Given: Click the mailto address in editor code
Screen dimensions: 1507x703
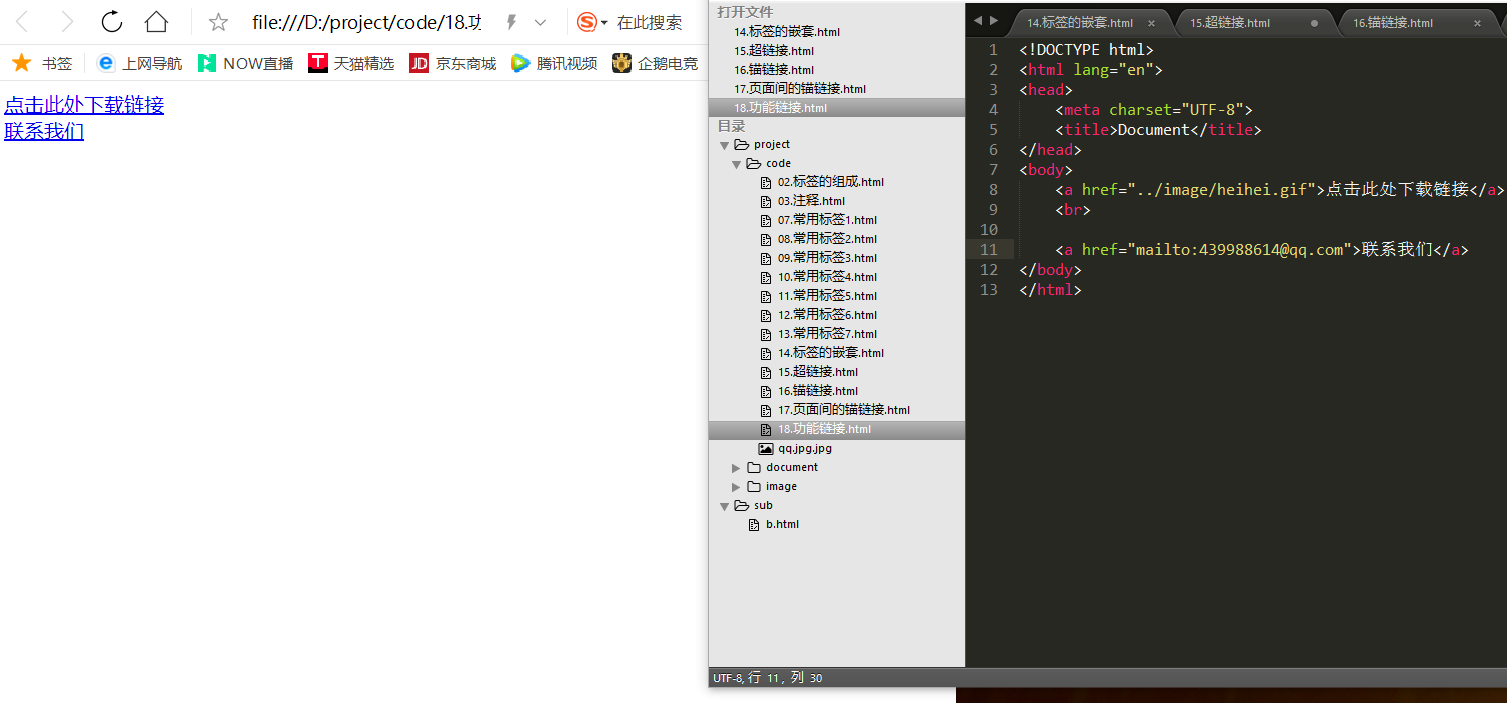Looking at the screenshot, I should click(1239, 250).
